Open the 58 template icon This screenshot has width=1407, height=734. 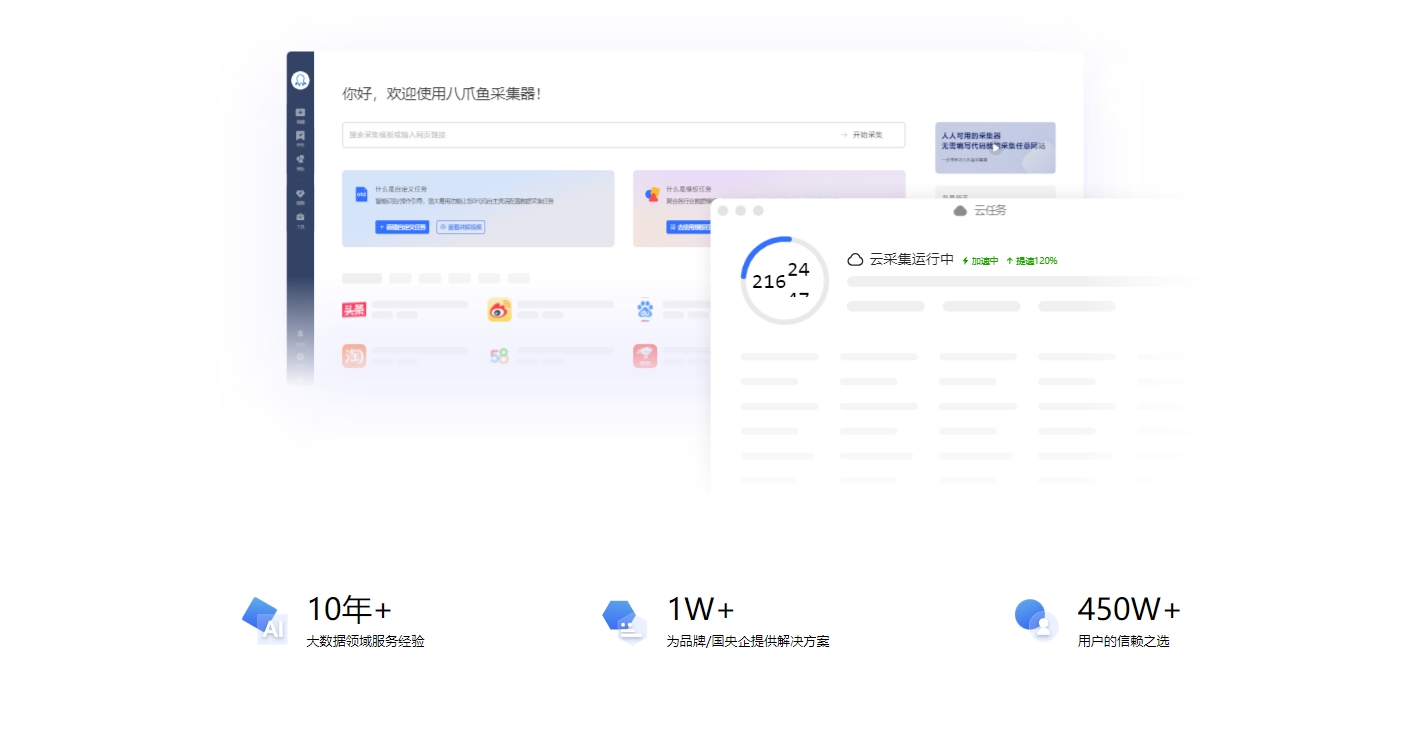(x=499, y=355)
